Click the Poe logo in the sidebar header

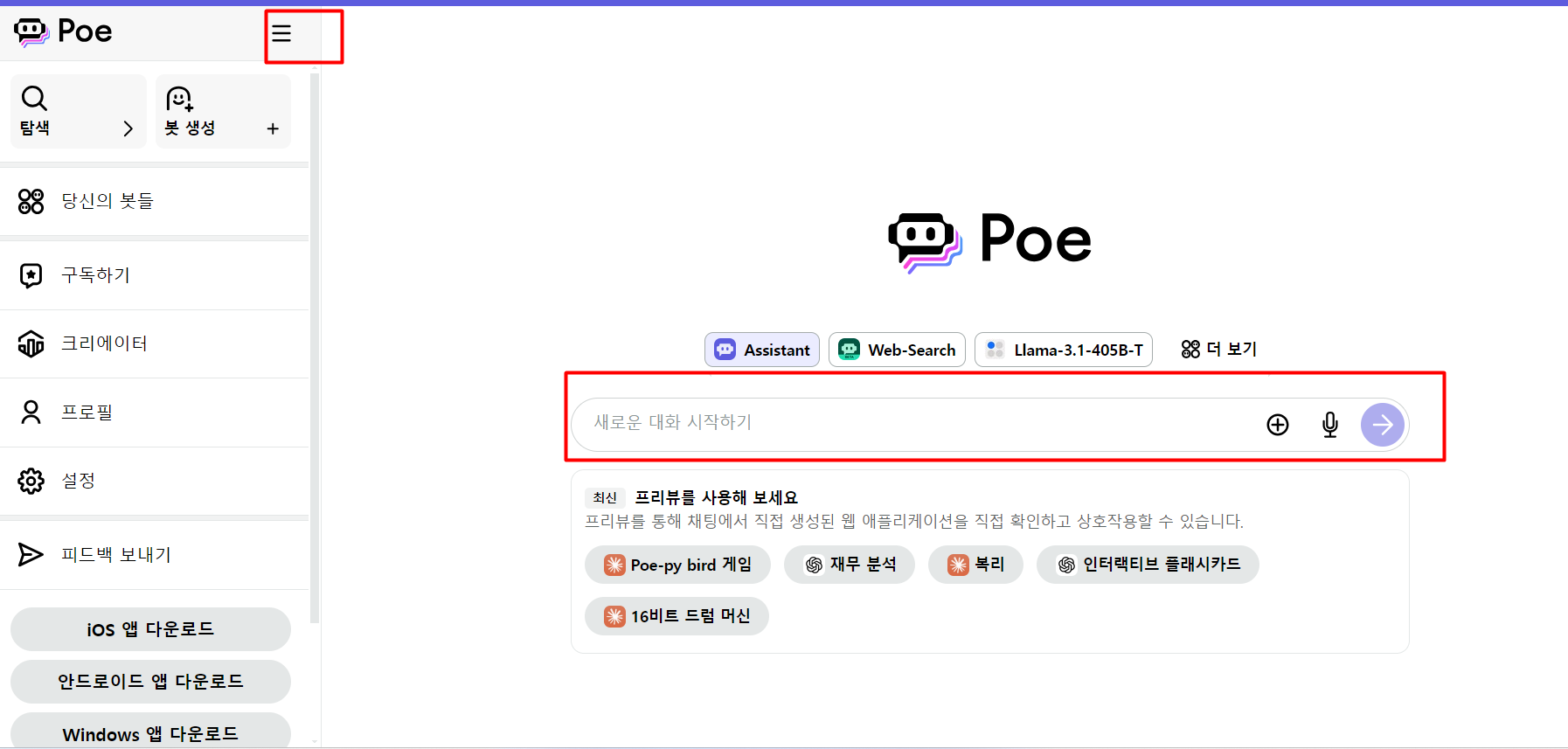[x=63, y=31]
